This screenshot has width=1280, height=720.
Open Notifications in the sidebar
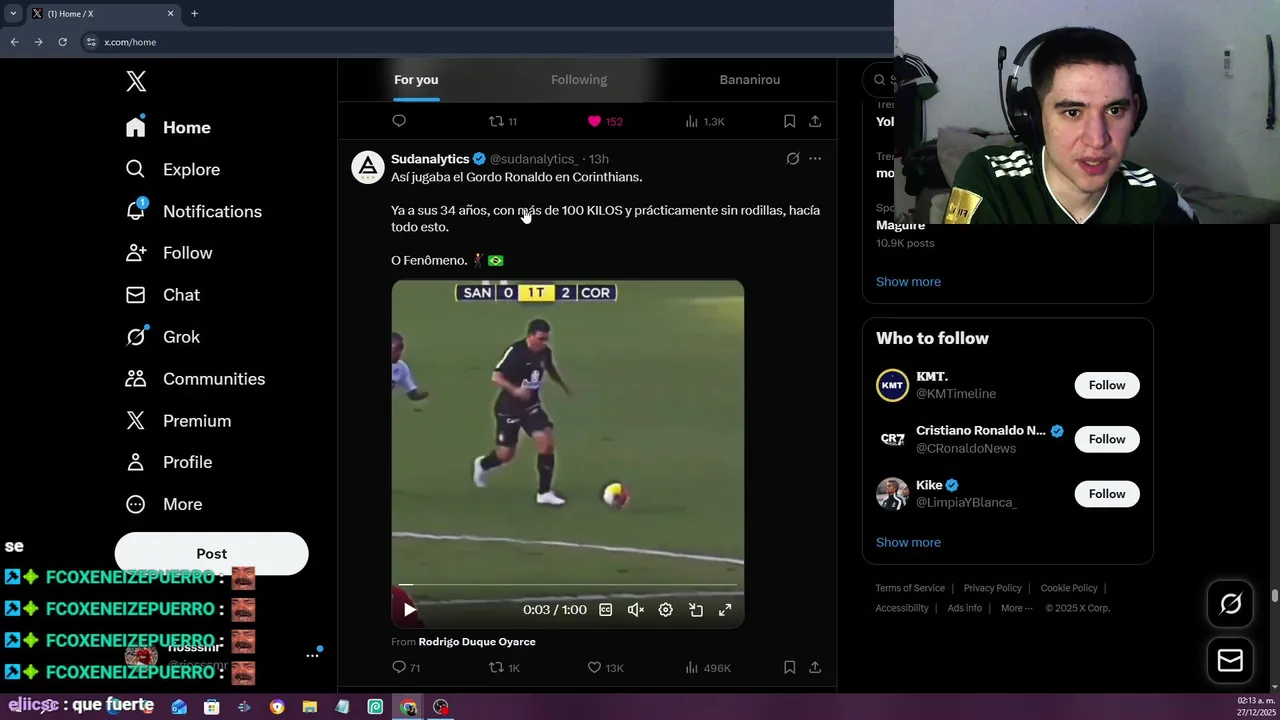(193, 211)
